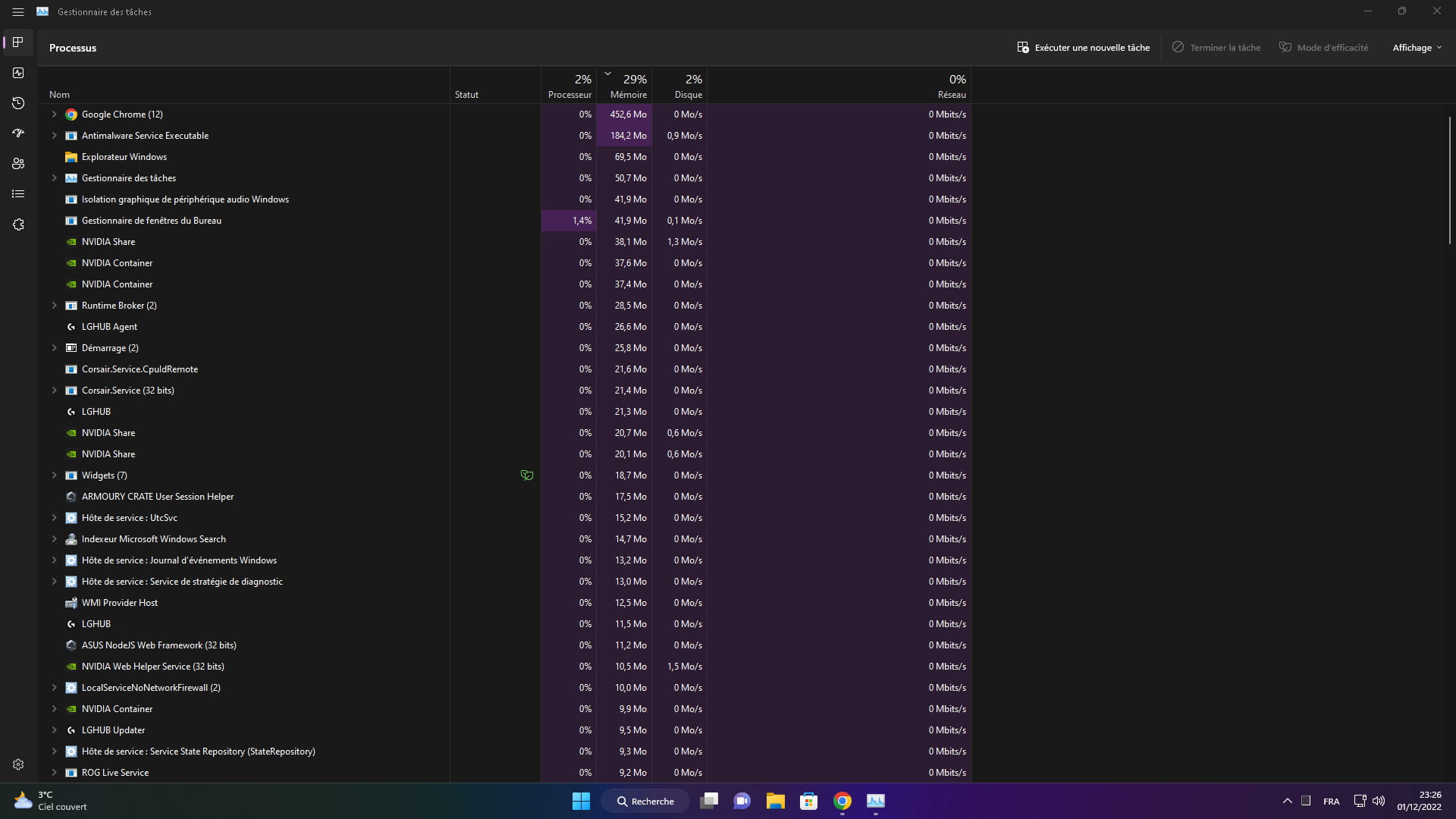Expand the Corsair.Service (32 bits) process
Screen dimensions: 1456x819
coord(54,391)
